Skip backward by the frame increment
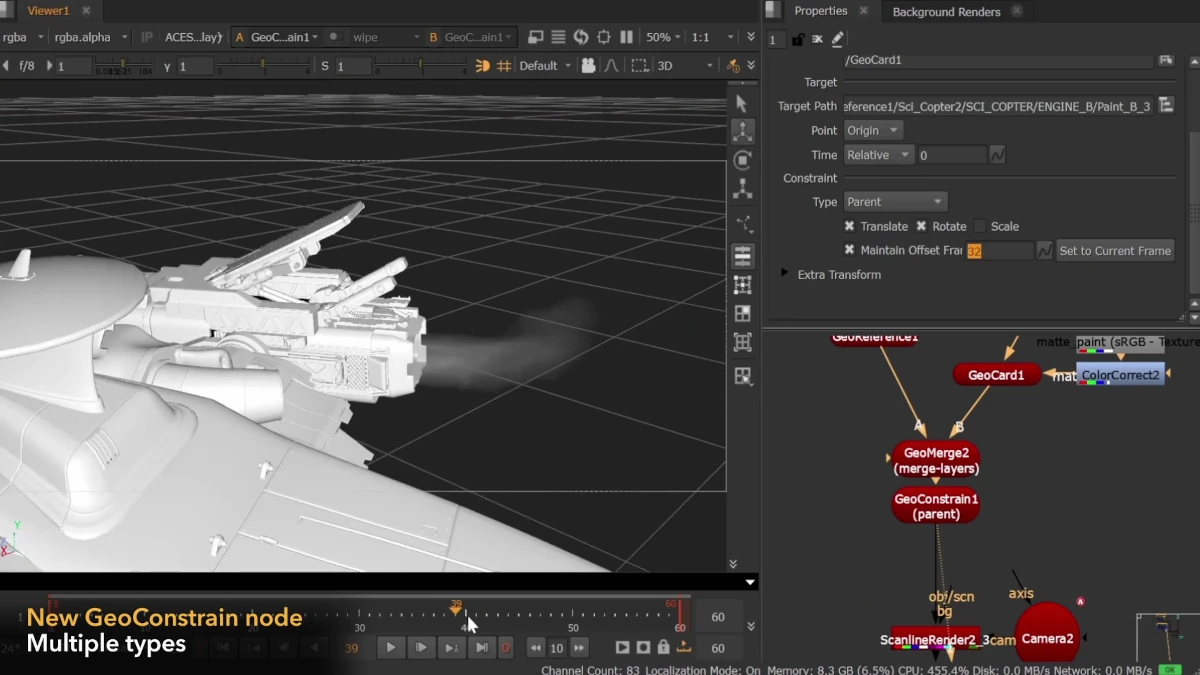The width and height of the screenshot is (1200, 675). pyautogui.click(x=536, y=647)
